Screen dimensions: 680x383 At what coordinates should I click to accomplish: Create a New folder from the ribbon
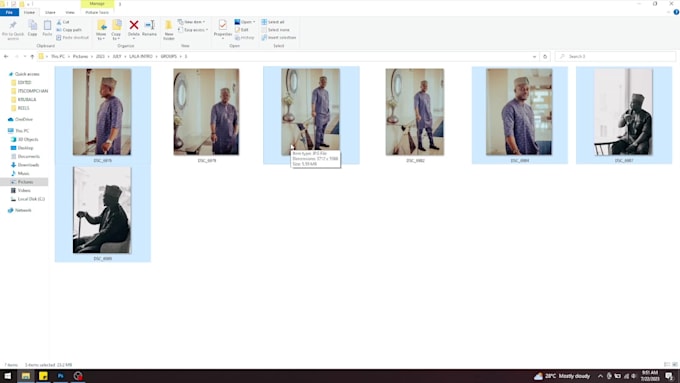pyautogui.click(x=169, y=30)
